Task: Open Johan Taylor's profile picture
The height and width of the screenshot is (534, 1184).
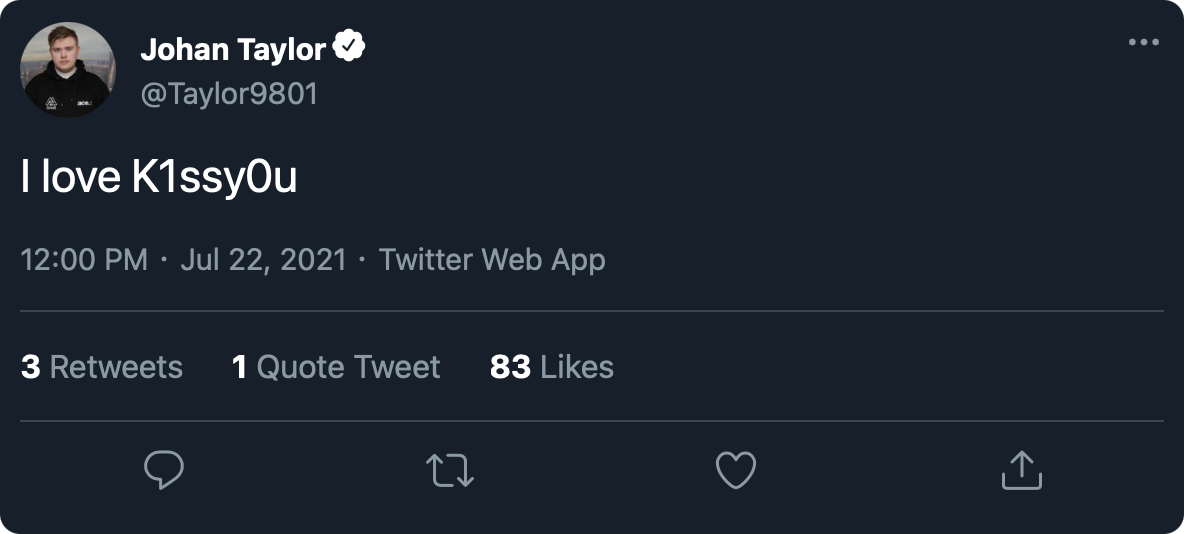Action: pyautogui.click(x=68, y=70)
